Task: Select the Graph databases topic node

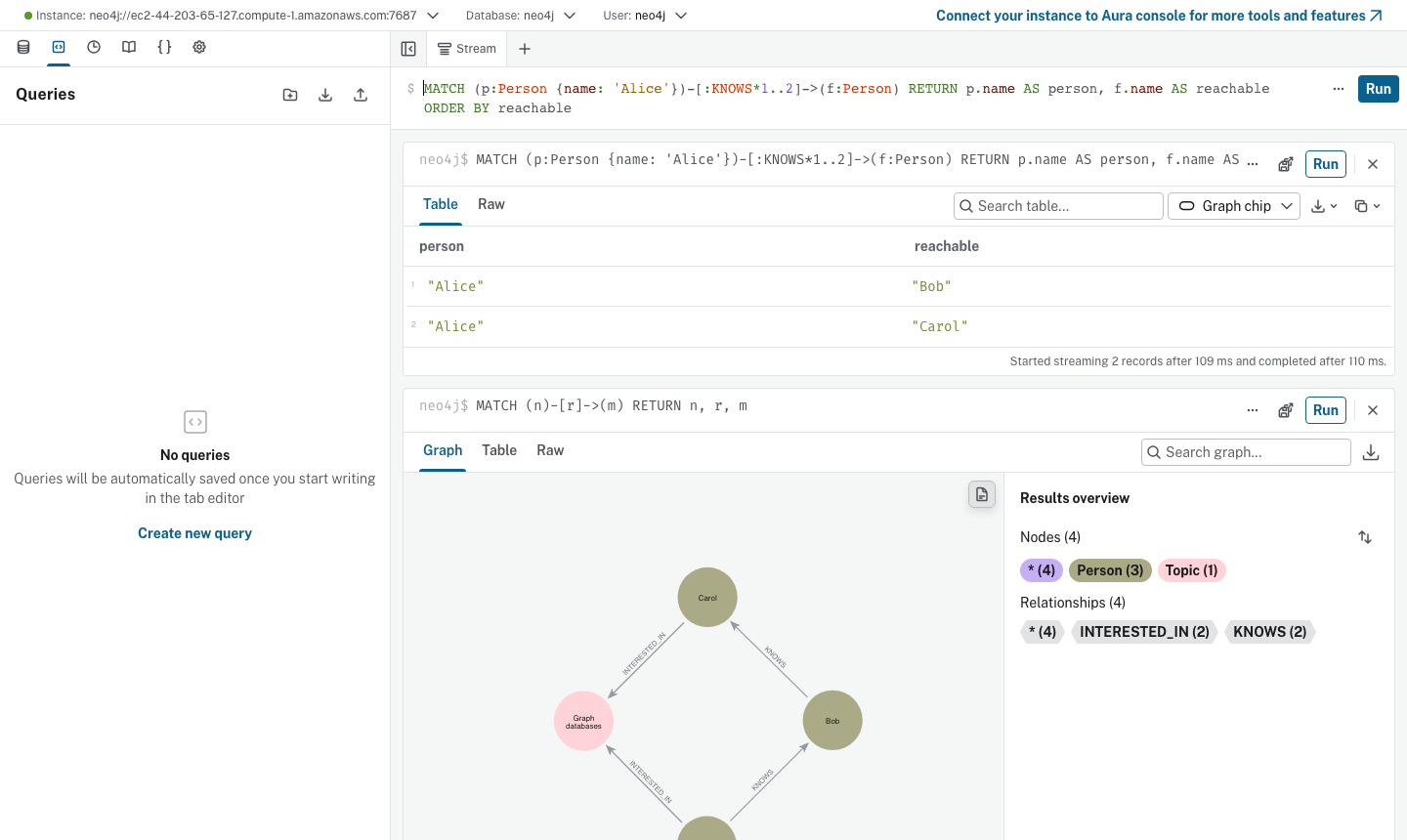Action: (x=583, y=721)
